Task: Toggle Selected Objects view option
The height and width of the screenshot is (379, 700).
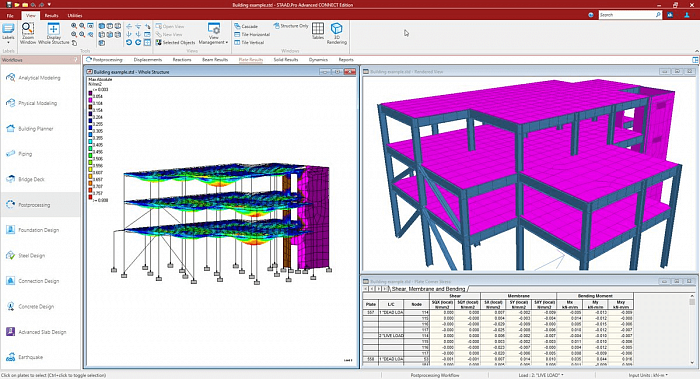Action: (175, 42)
